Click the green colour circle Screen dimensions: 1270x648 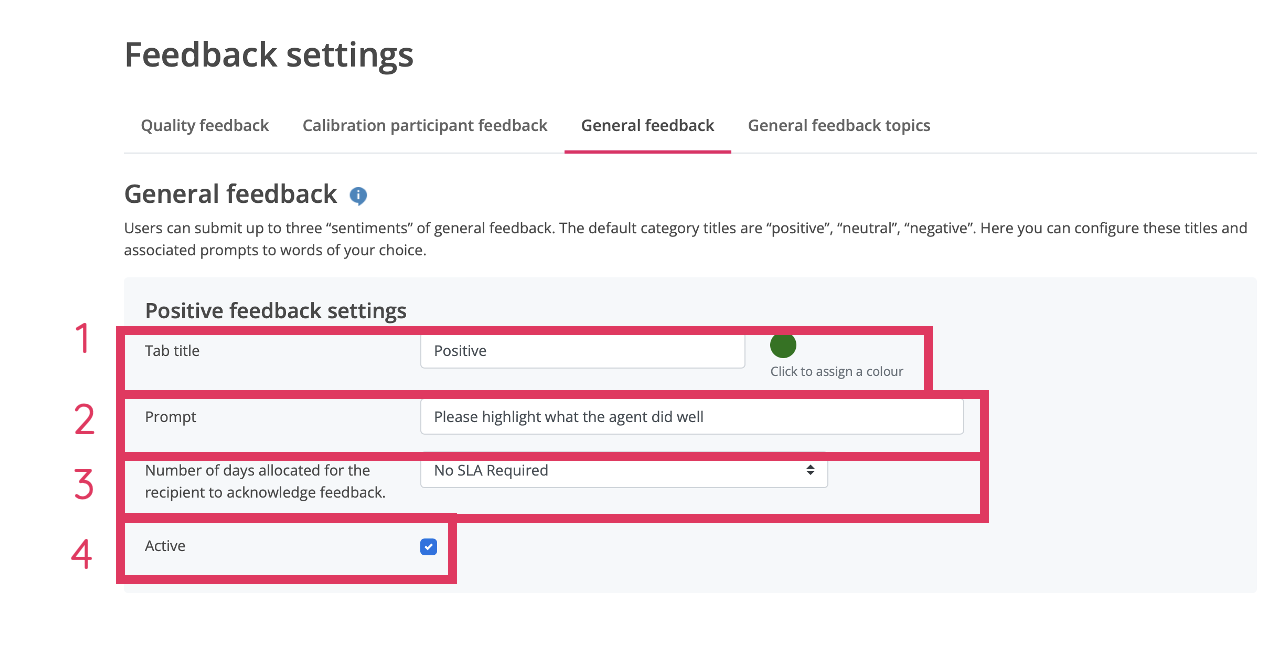(x=783, y=346)
